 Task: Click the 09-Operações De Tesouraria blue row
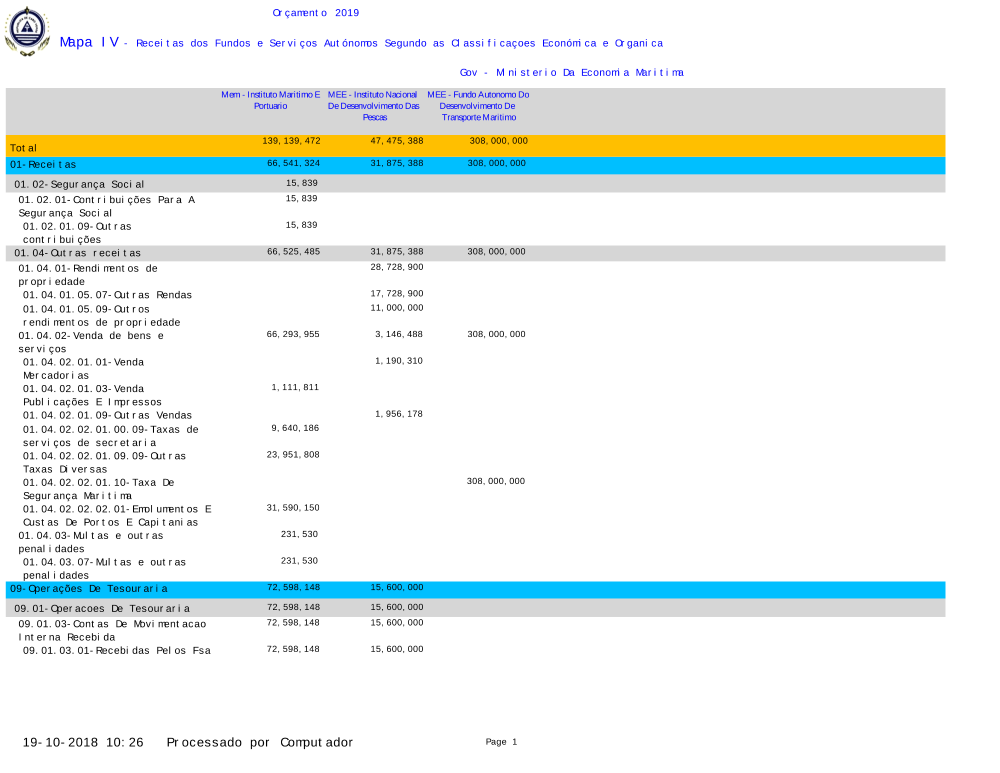(x=89, y=589)
